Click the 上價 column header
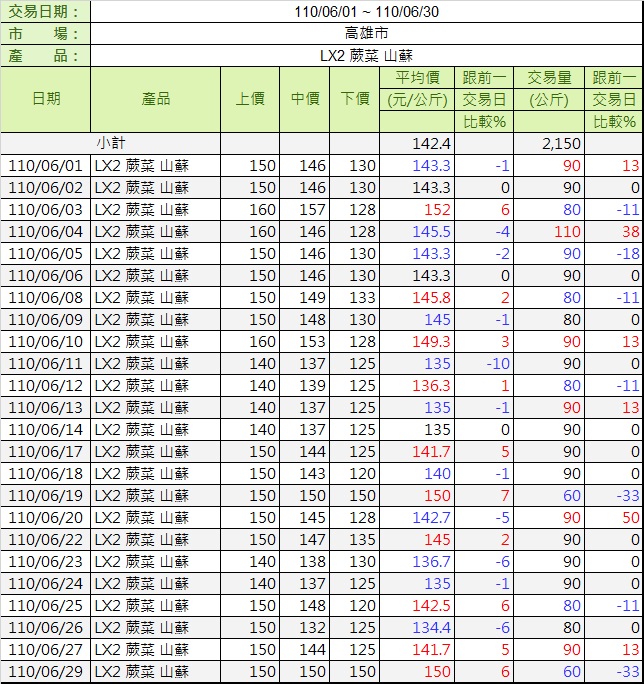 point(250,99)
